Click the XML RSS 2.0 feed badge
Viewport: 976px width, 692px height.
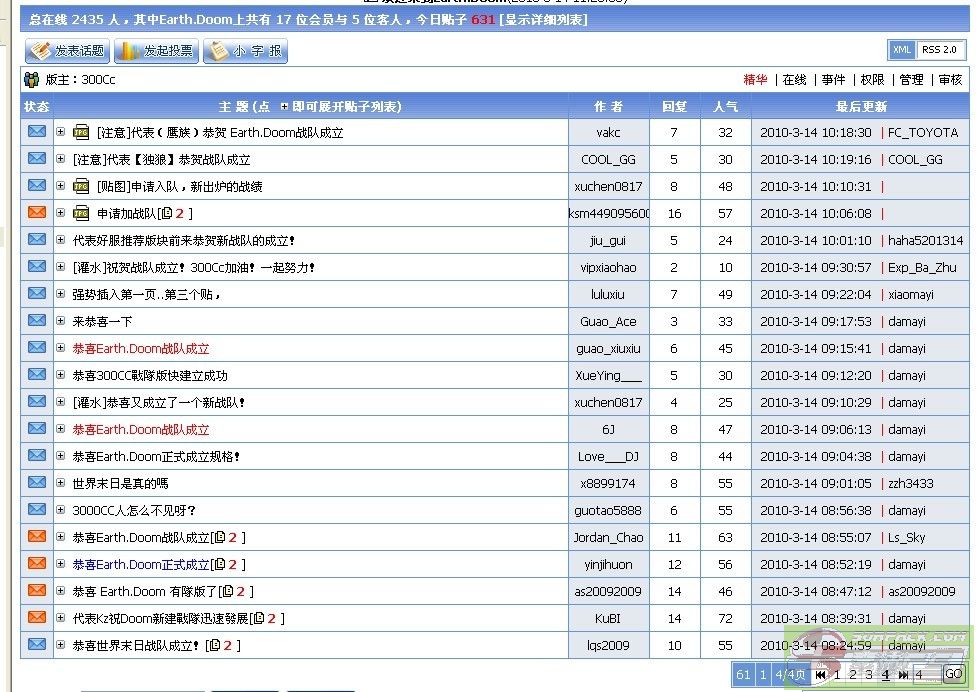click(927, 50)
